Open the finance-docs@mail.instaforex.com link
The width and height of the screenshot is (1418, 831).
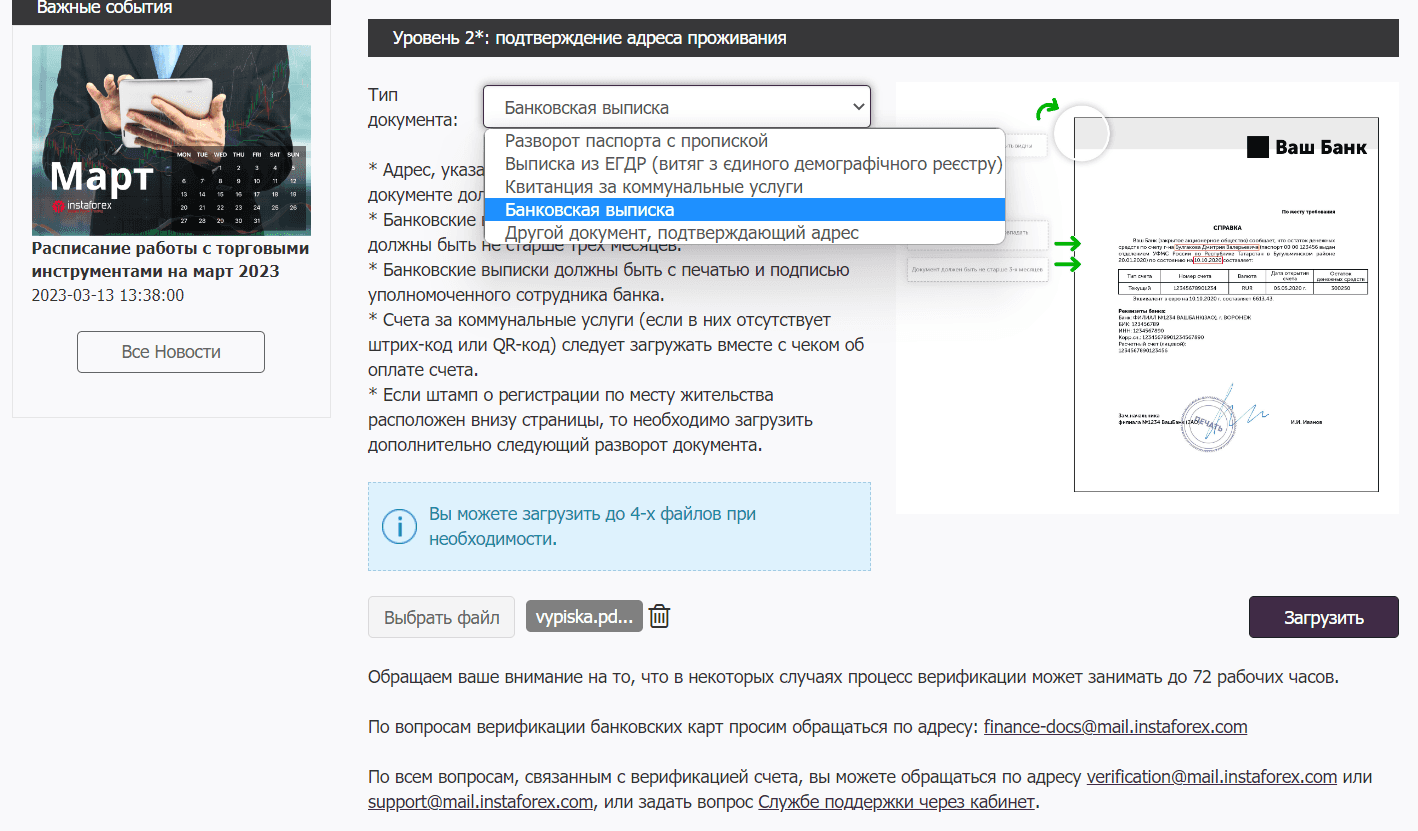pyautogui.click(x=1115, y=727)
